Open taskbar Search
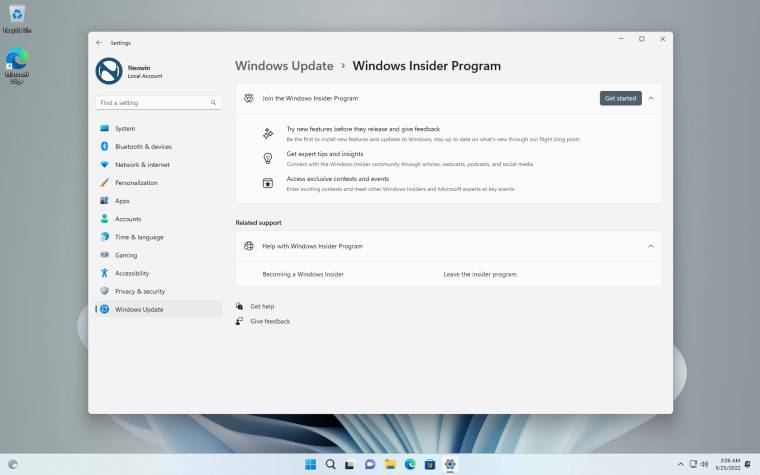 click(331, 464)
